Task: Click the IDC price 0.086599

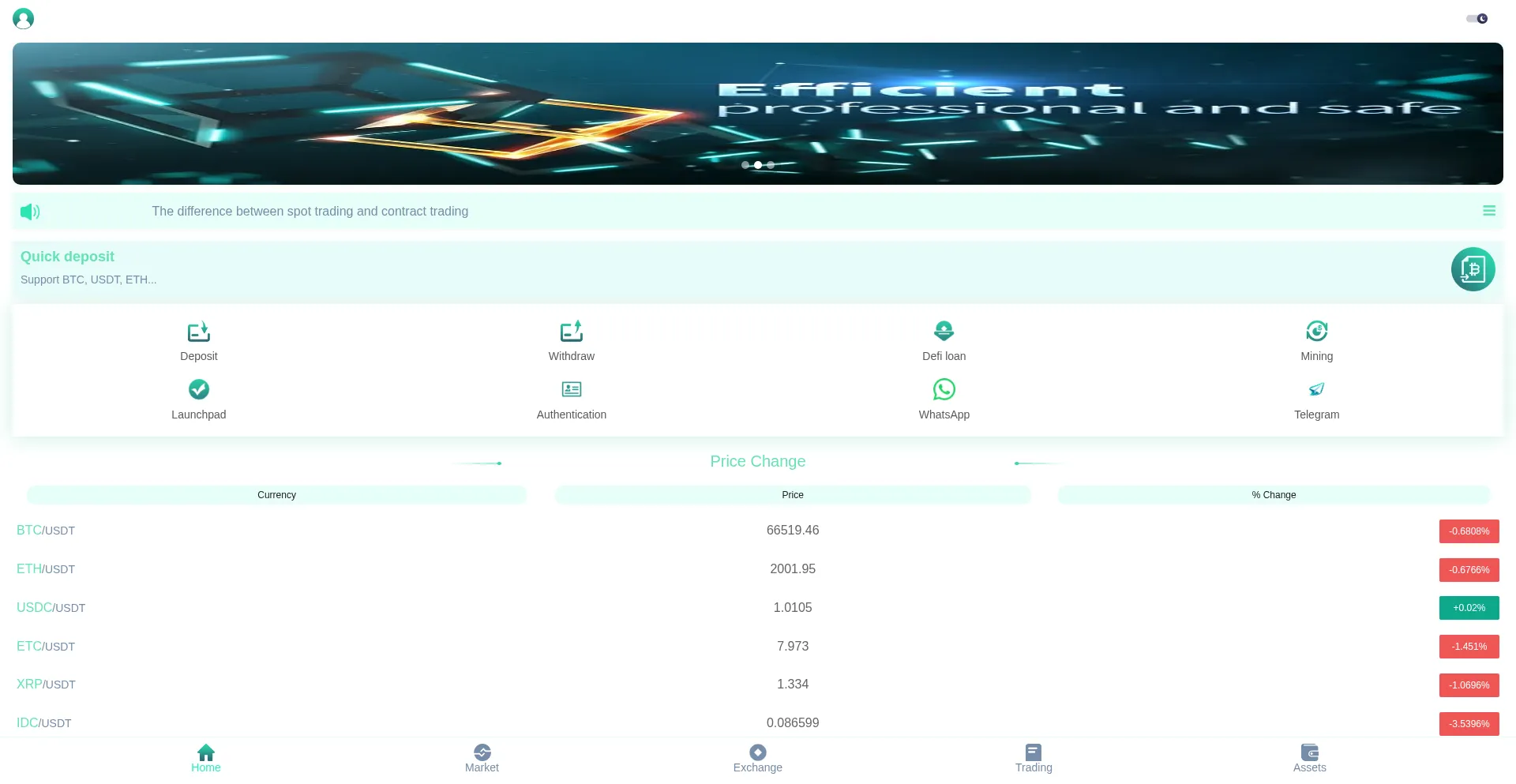Action: point(793,723)
